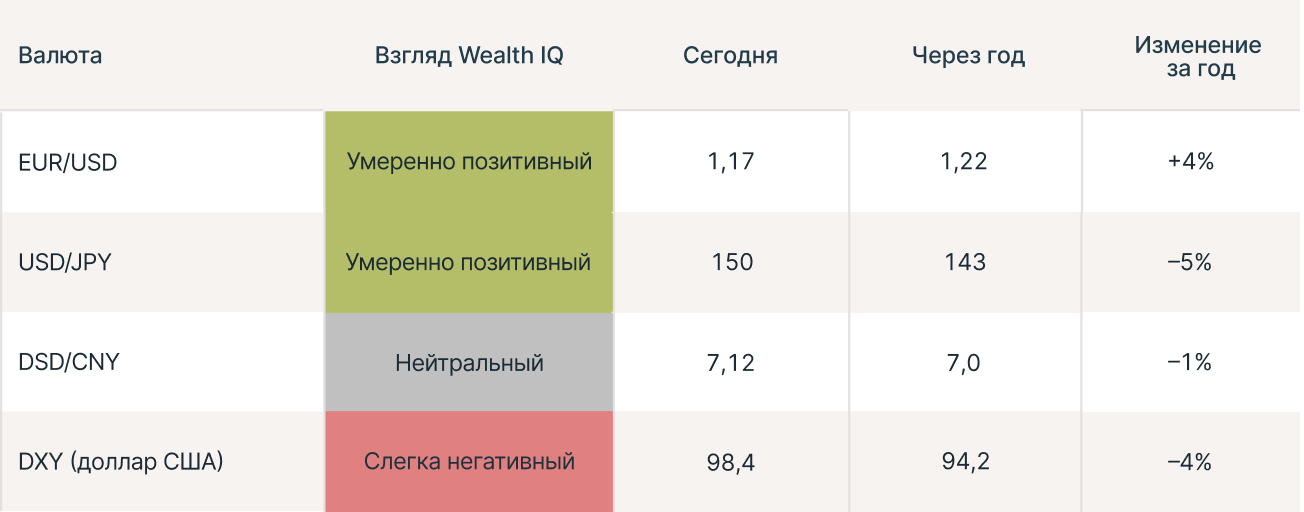This screenshot has height=512, width=1304.
Task: Select the "Через год" column header
Action: coord(968,55)
